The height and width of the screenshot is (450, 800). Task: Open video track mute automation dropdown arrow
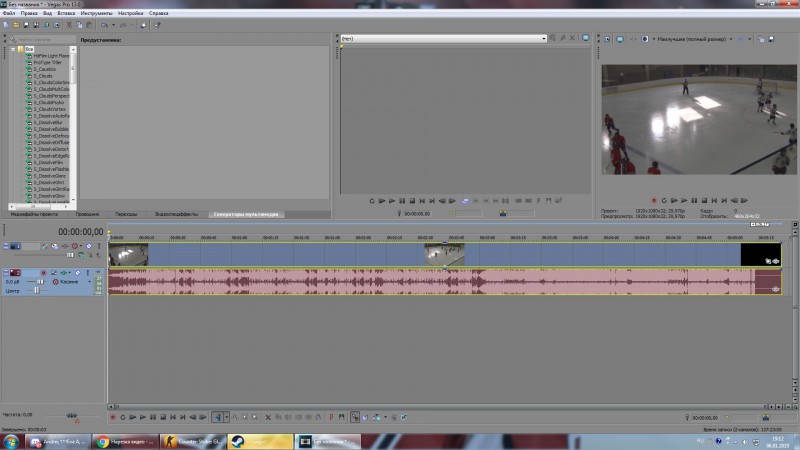[x=81, y=246]
